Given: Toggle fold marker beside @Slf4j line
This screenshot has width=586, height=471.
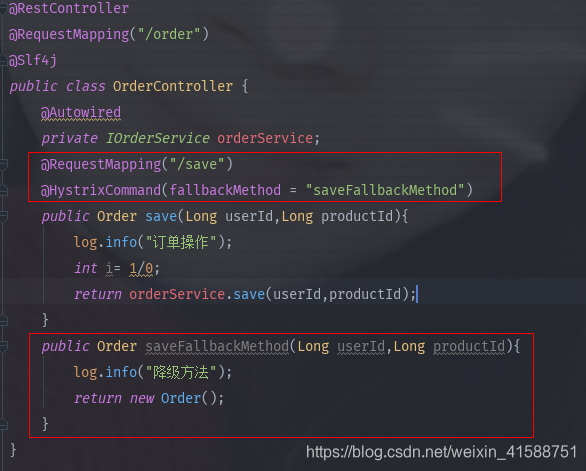Looking at the screenshot, I should 3,60.
